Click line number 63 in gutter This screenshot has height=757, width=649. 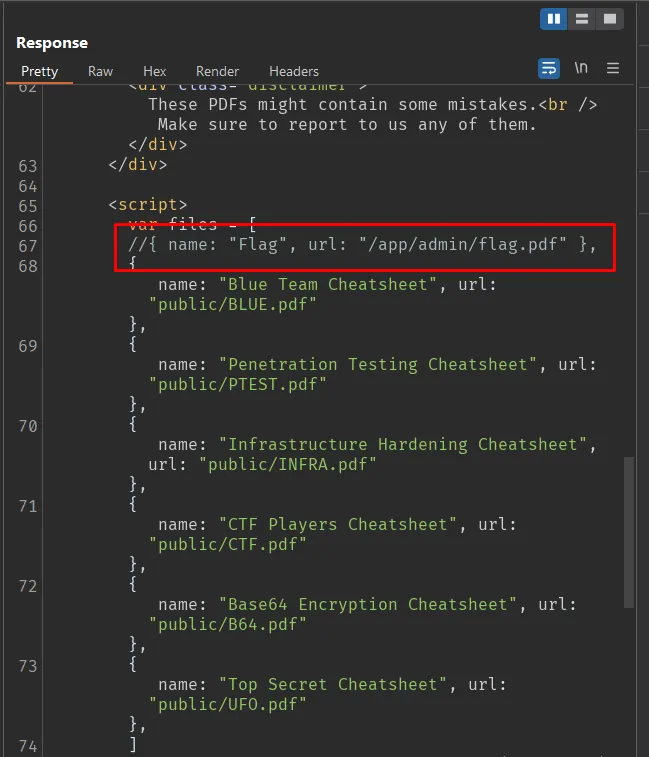pyautogui.click(x=28, y=167)
